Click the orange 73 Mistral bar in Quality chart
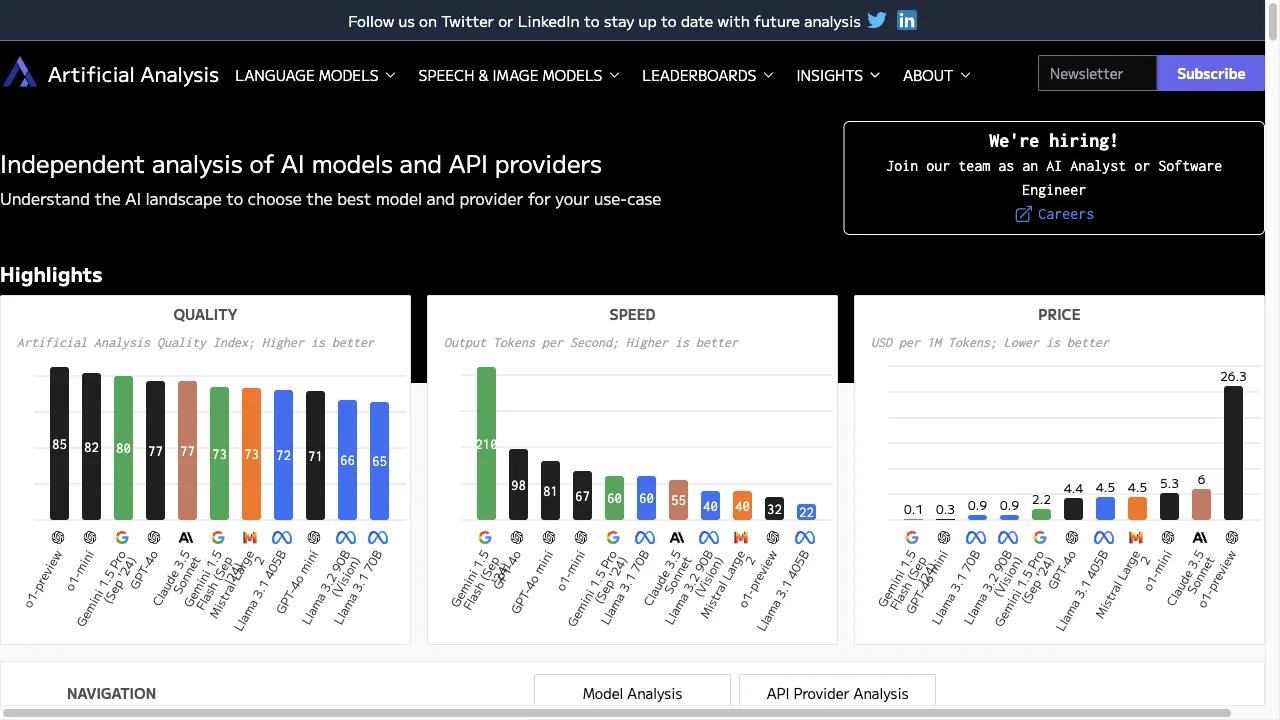Viewport: 1280px width, 720px height. click(251, 454)
